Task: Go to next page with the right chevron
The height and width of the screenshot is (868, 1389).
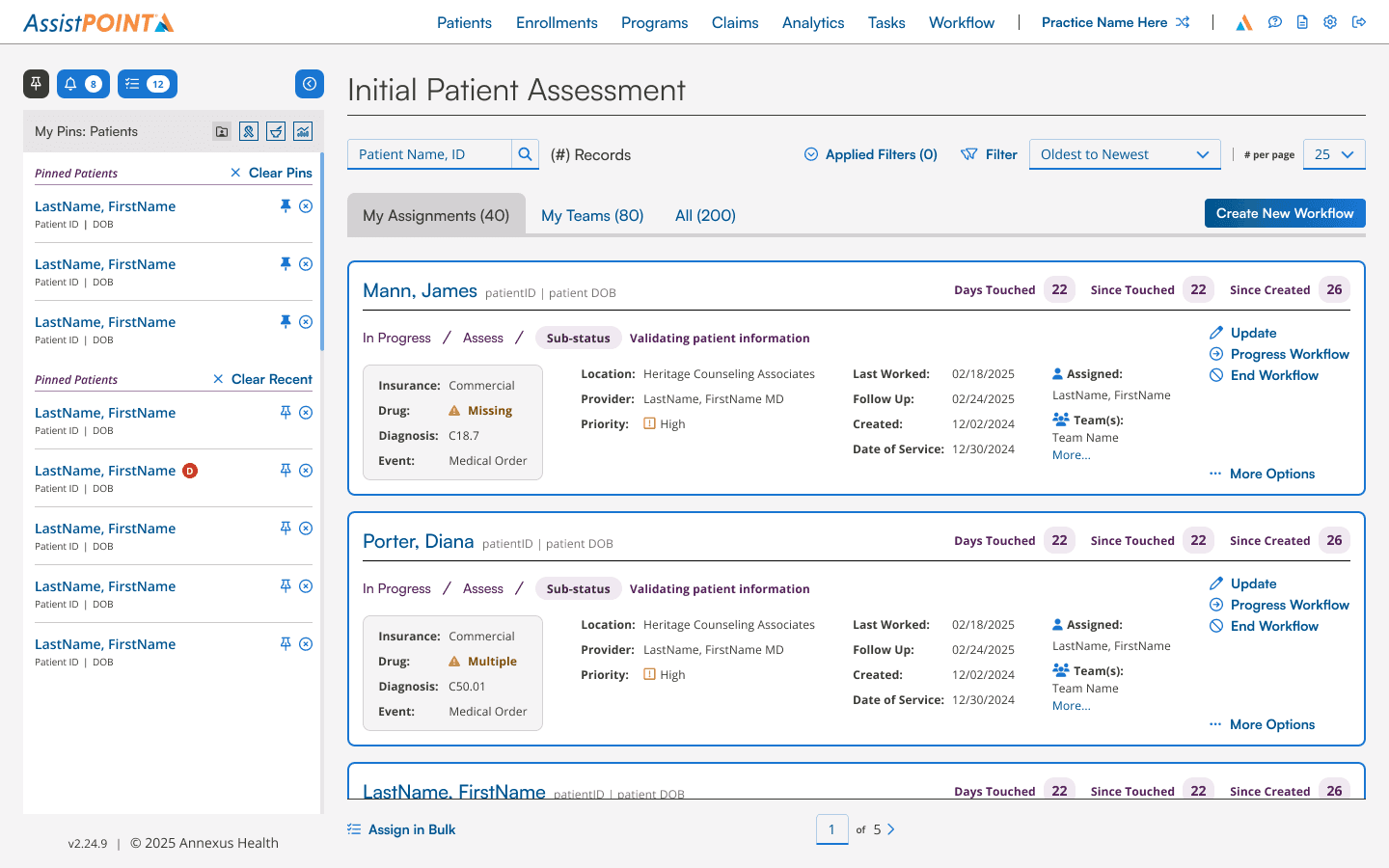Action: pyautogui.click(x=890, y=829)
